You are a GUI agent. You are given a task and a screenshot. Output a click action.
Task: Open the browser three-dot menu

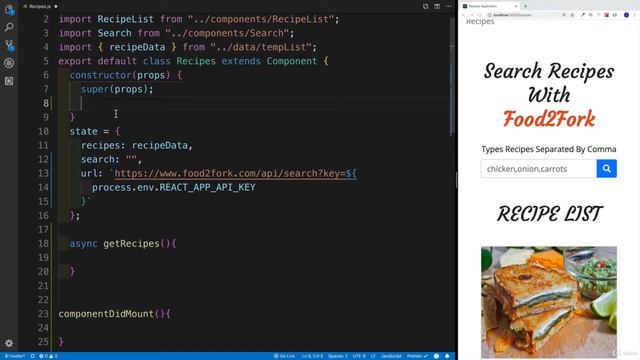[x=635, y=15]
